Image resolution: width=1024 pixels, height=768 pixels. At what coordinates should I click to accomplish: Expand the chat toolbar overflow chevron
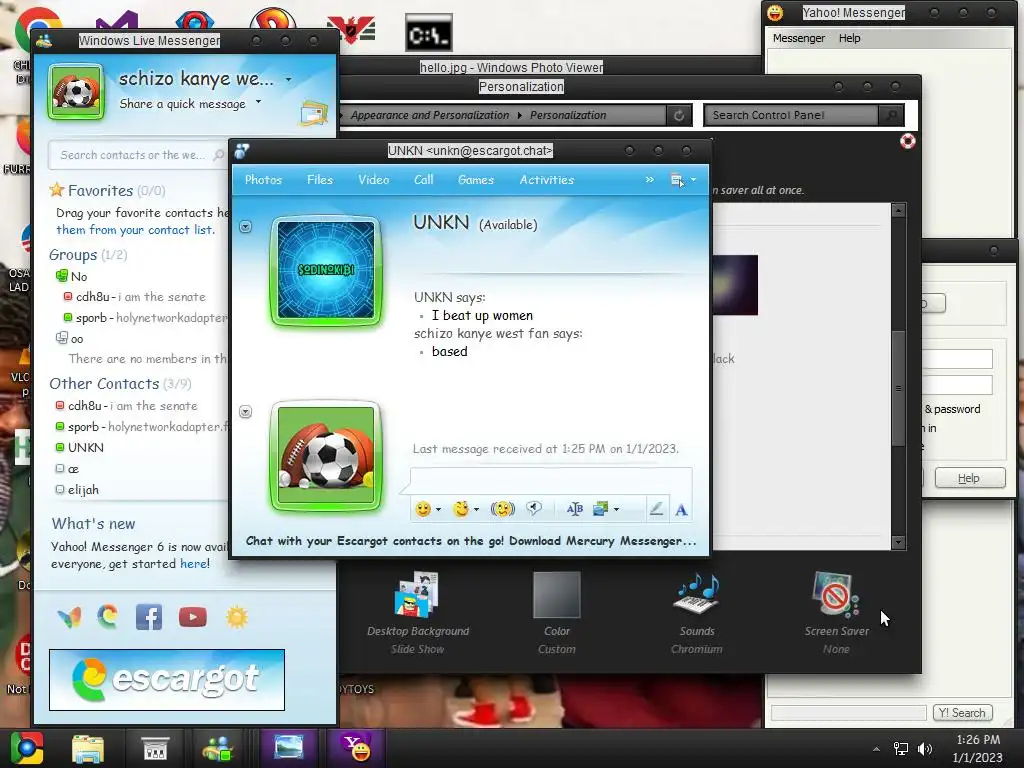point(650,180)
